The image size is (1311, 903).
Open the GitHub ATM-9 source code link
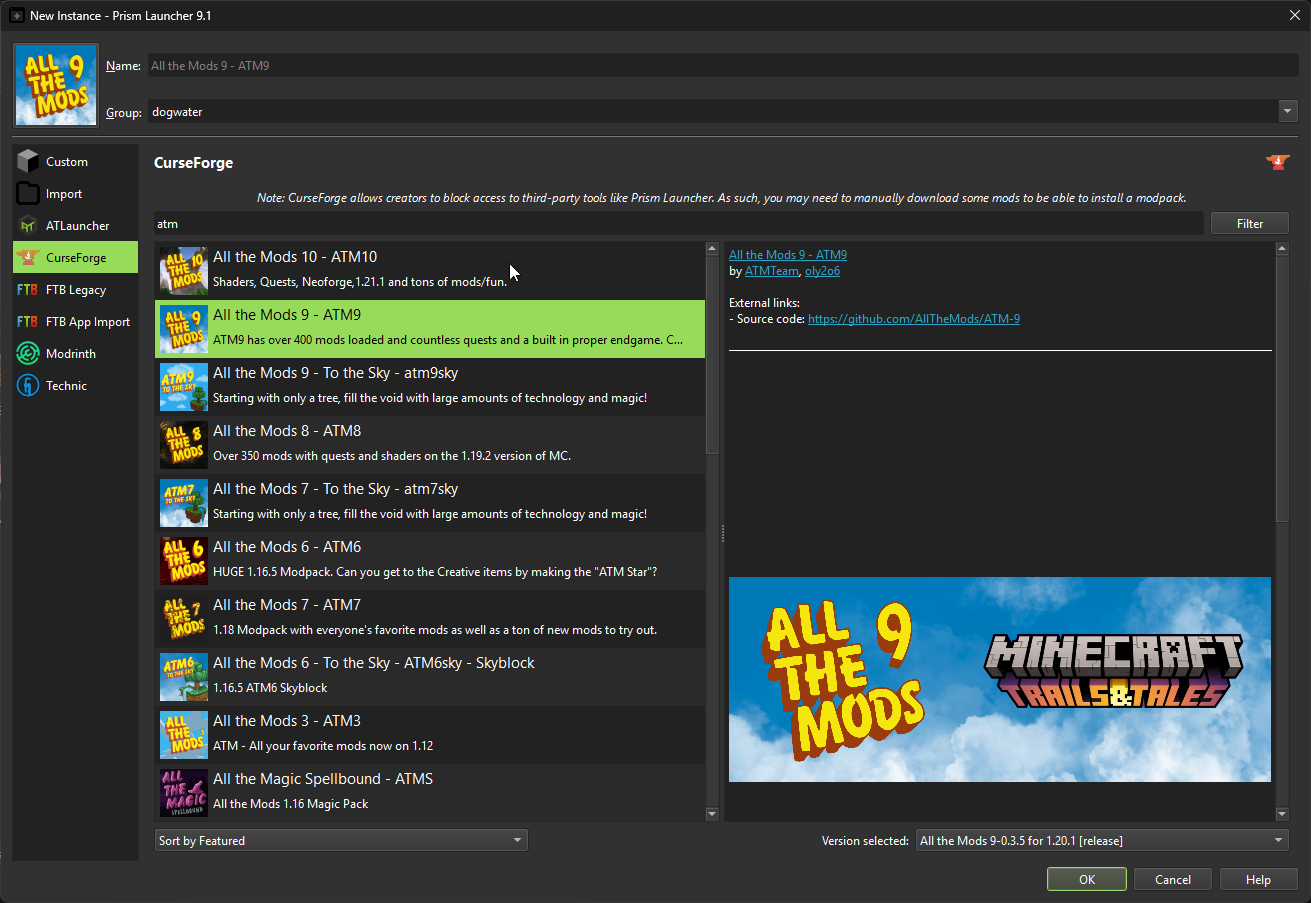[x=914, y=319]
